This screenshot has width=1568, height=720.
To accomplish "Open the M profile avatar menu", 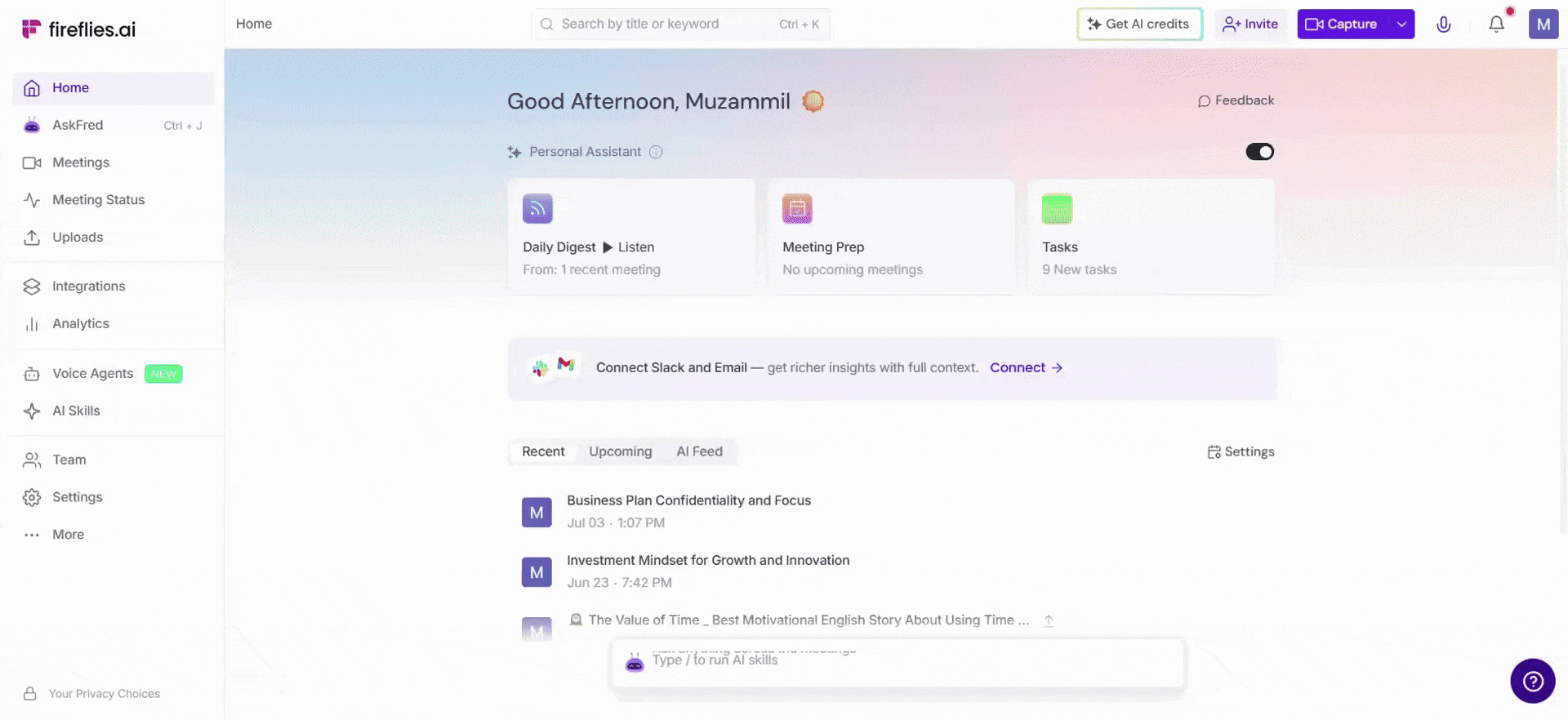I will point(1543,24).
